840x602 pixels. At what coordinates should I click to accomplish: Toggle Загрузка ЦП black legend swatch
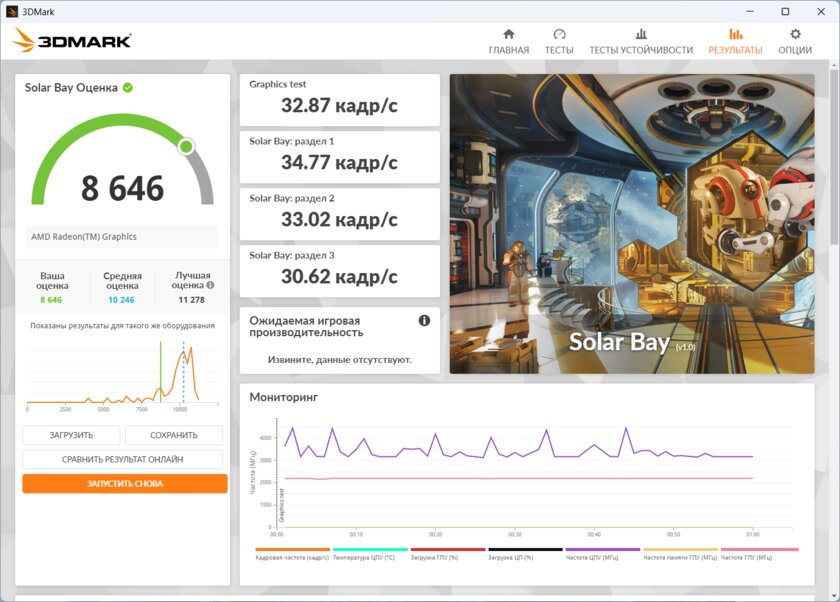525,549
